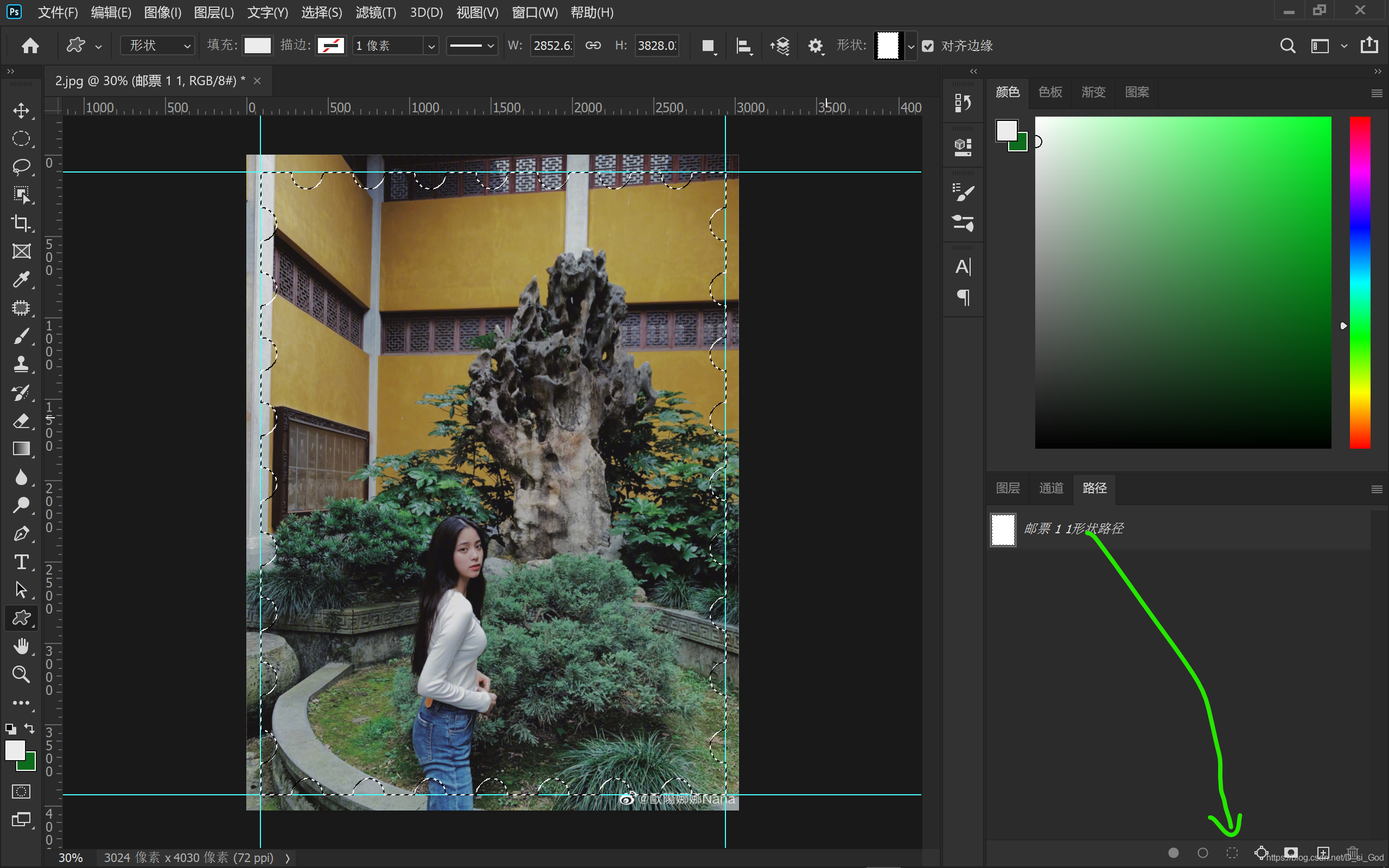This screenshot has width=1389, height=868.
Task: Click the W width input field
Action: pos(552,46)
